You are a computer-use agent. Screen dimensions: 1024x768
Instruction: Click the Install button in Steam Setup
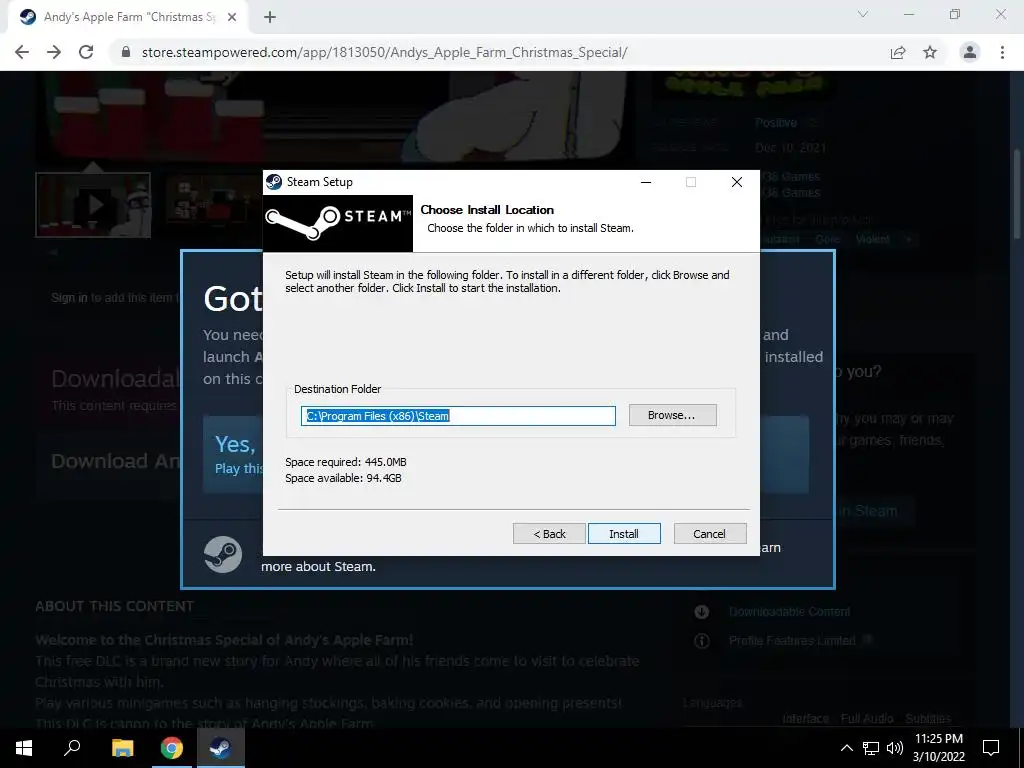point(624,534)
